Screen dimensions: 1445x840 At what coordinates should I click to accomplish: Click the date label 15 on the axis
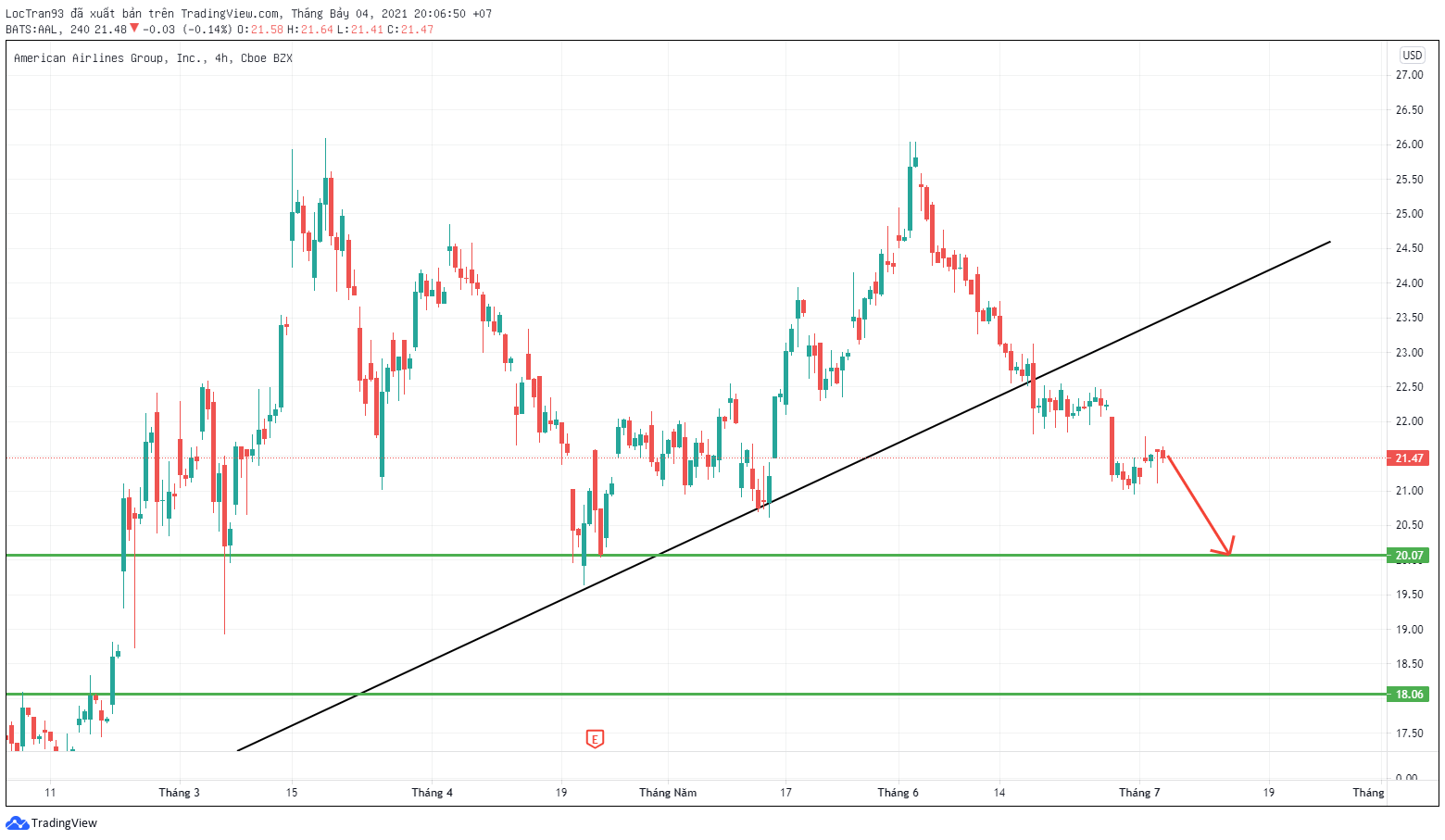pos(292,793)
